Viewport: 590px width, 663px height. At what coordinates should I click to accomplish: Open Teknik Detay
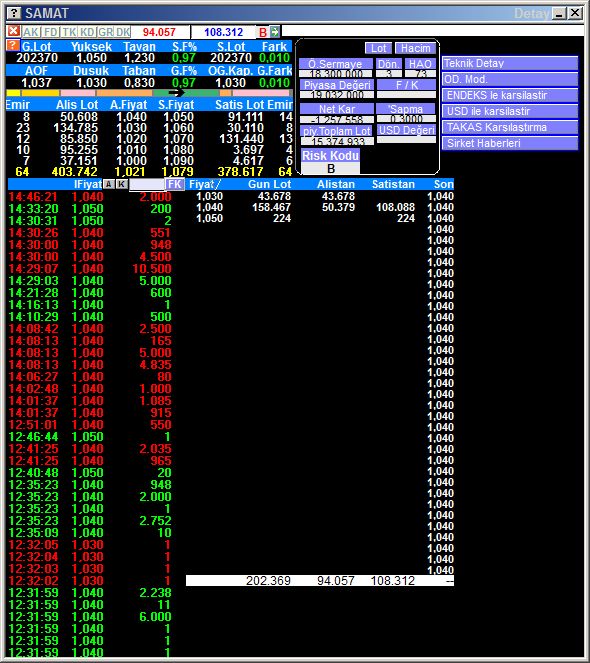(510, 63)
